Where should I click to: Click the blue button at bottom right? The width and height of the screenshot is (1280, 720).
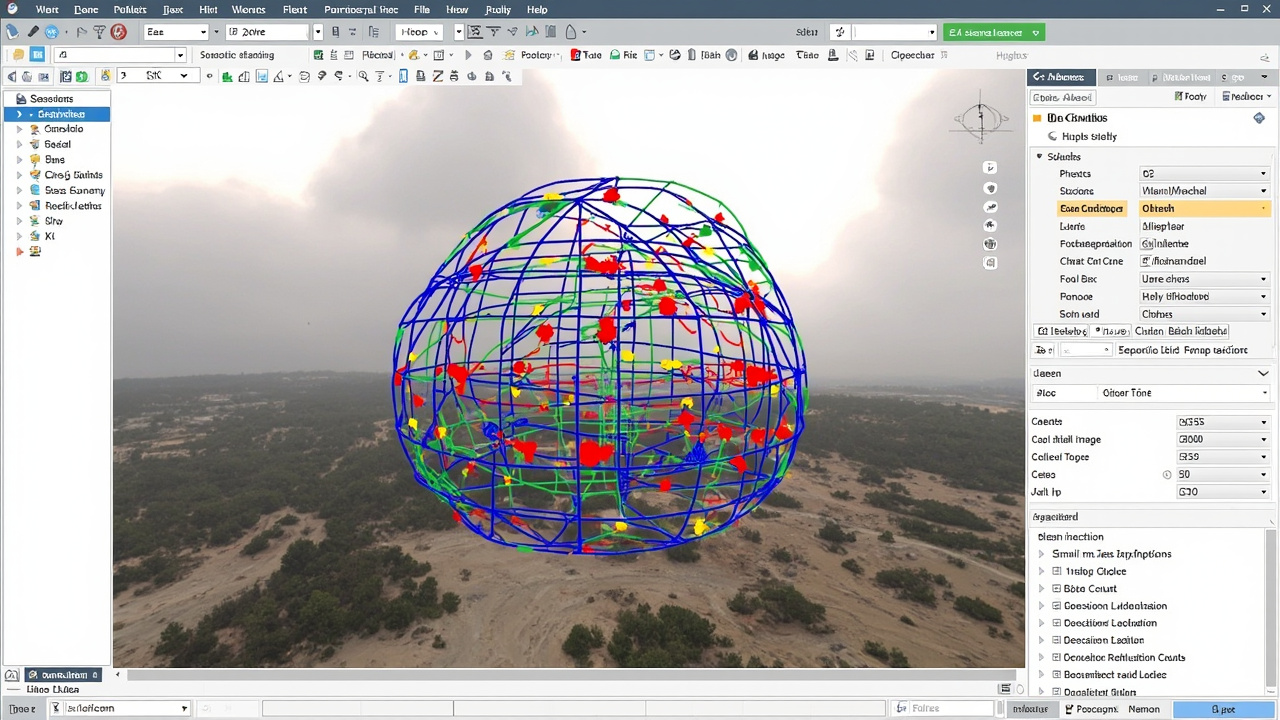[1223, 709]
